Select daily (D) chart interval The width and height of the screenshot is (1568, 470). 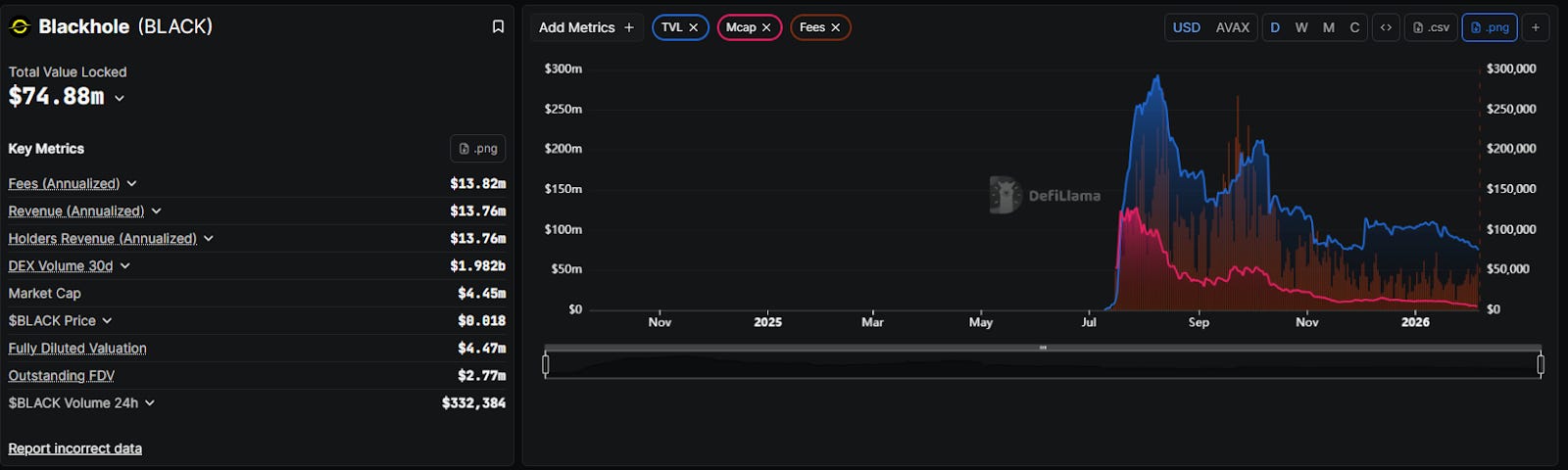(1275, 27)
